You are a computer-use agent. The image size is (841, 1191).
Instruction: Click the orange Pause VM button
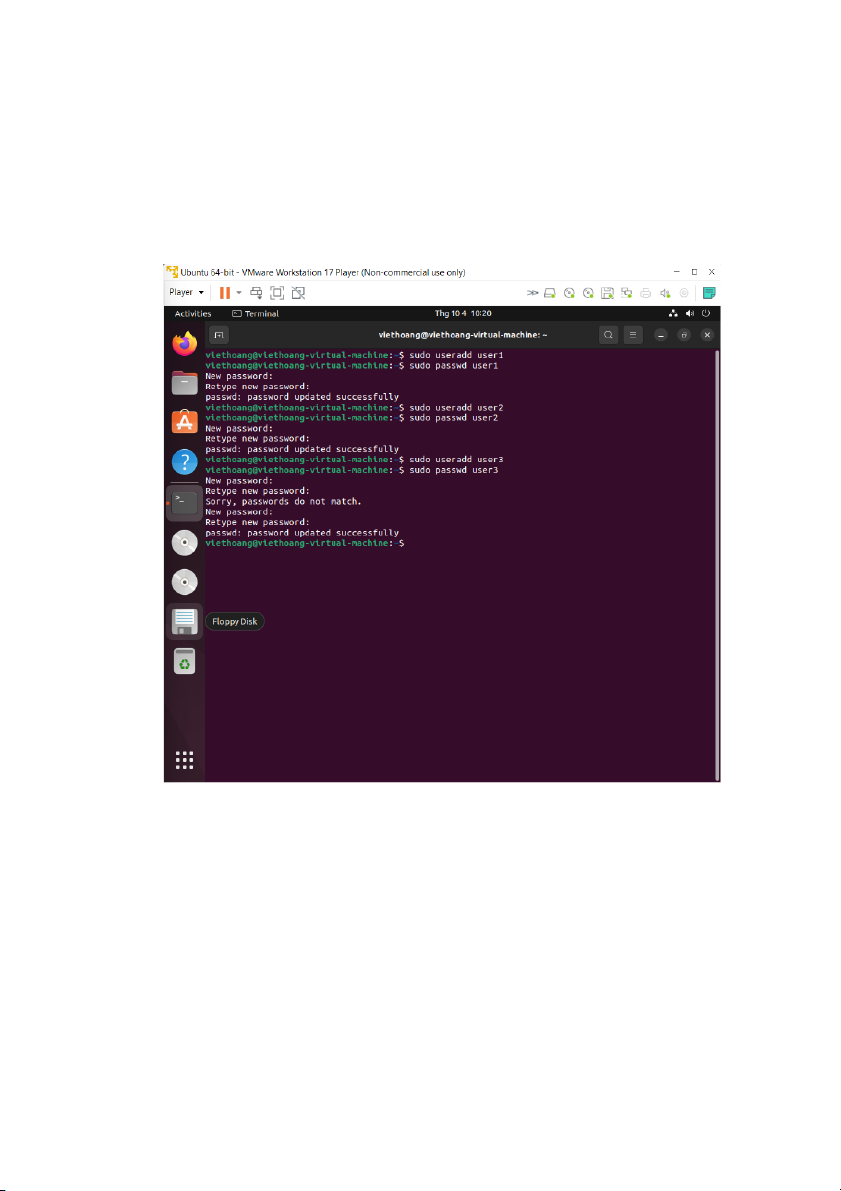coord(225,292)
